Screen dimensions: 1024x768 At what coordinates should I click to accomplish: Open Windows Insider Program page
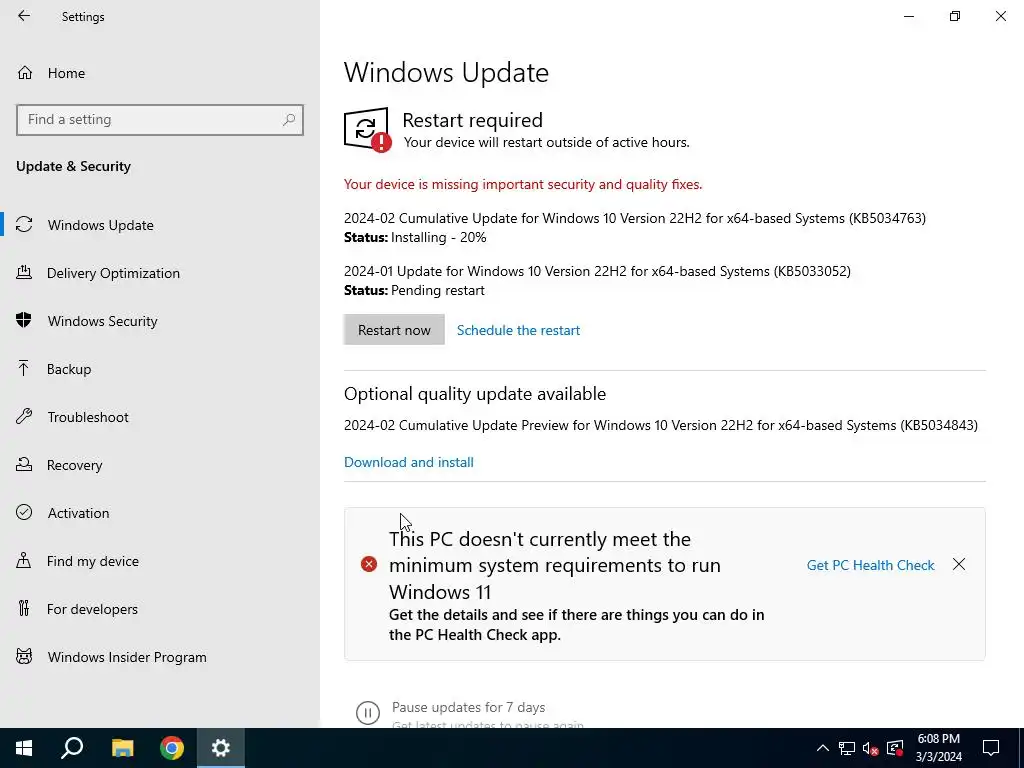pos(127,657)
